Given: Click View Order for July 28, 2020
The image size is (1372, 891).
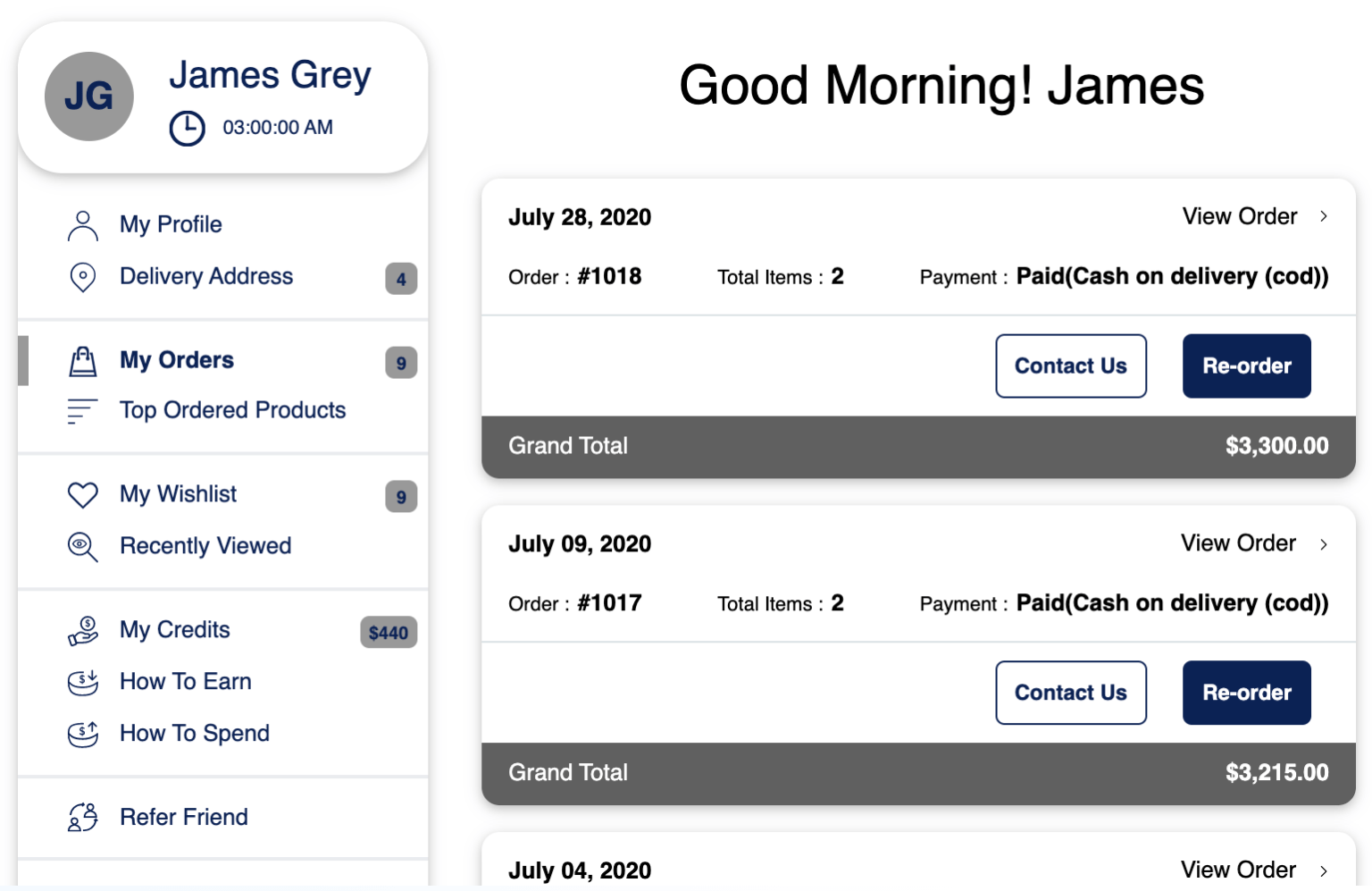Looking at the screenshot, I should [x=1240, y=216].
